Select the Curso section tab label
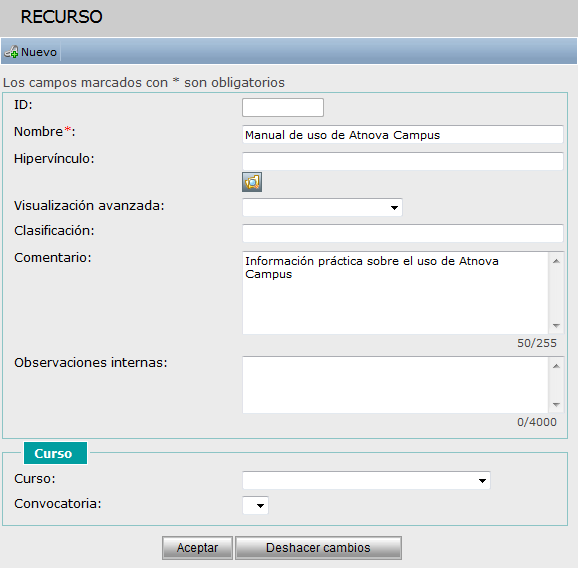 [x=55, y=453]
